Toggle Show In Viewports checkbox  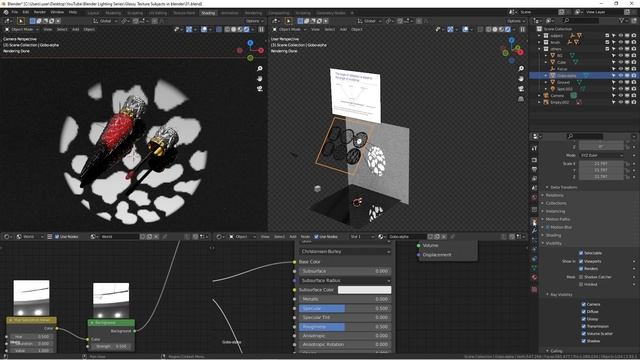click(x=581, y=261)
